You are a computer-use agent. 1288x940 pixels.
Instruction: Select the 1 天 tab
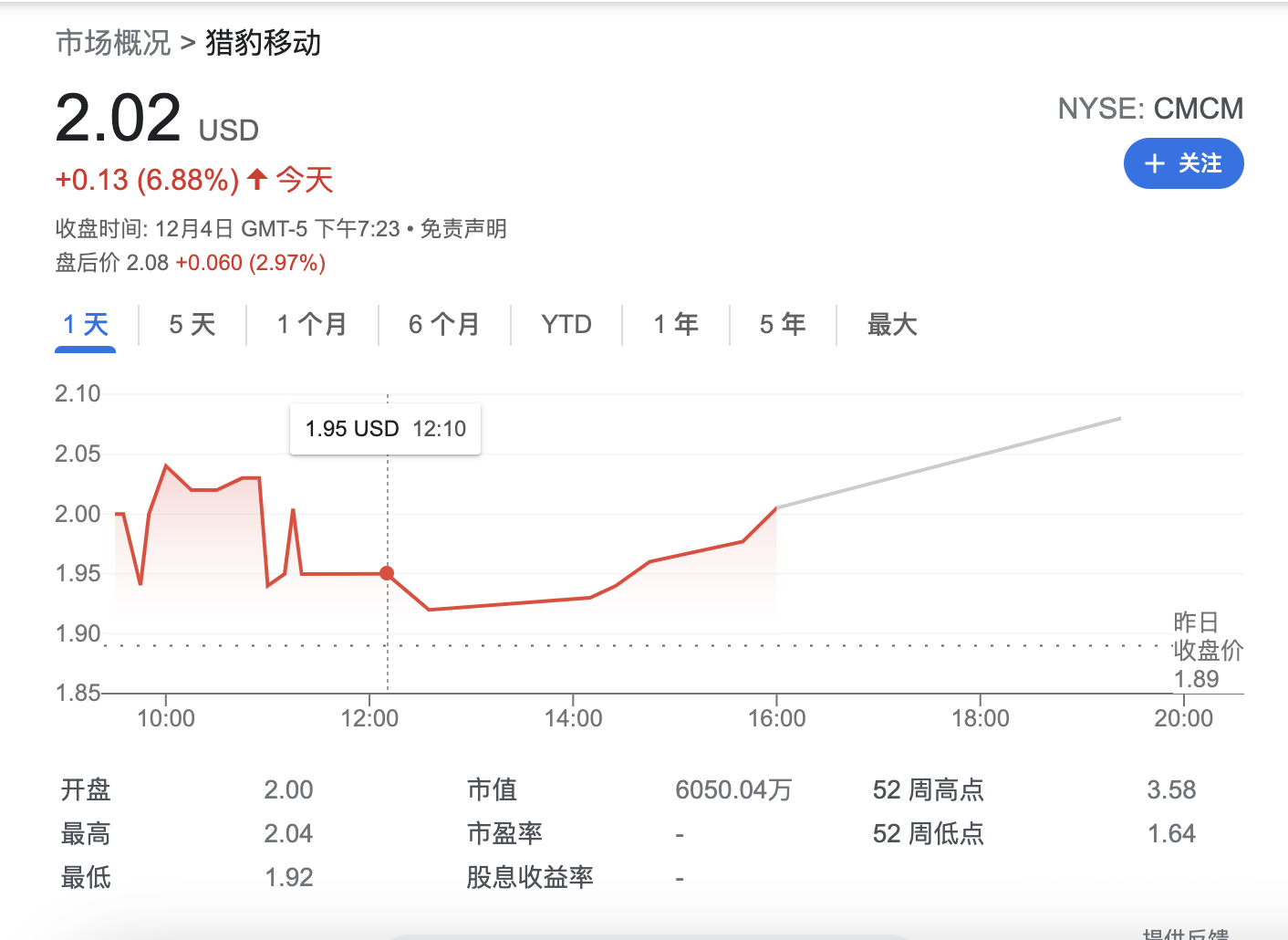pyautogui.click(x=86, y=325)
